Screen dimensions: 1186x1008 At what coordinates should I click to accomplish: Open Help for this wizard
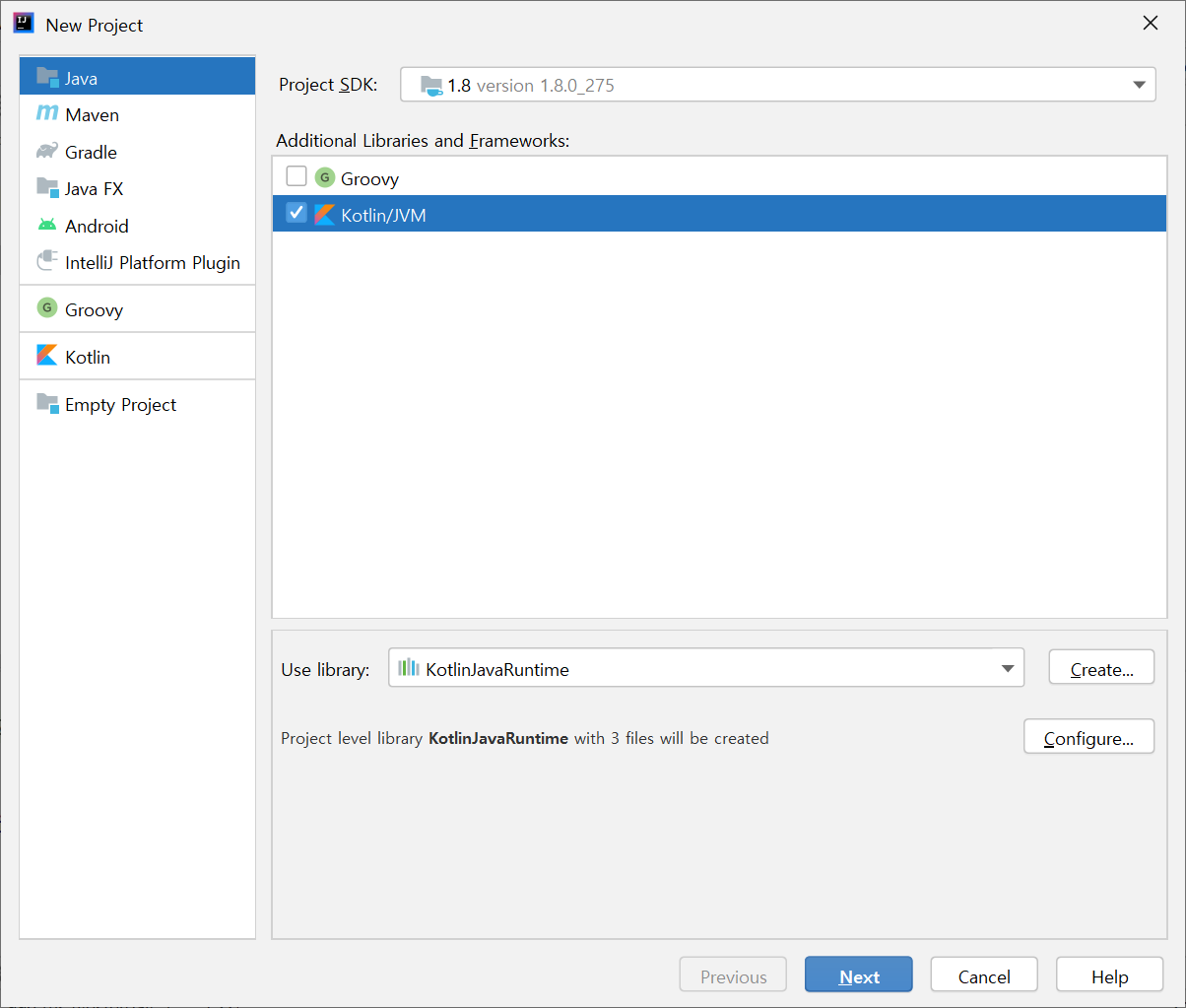pos(1109,975)
